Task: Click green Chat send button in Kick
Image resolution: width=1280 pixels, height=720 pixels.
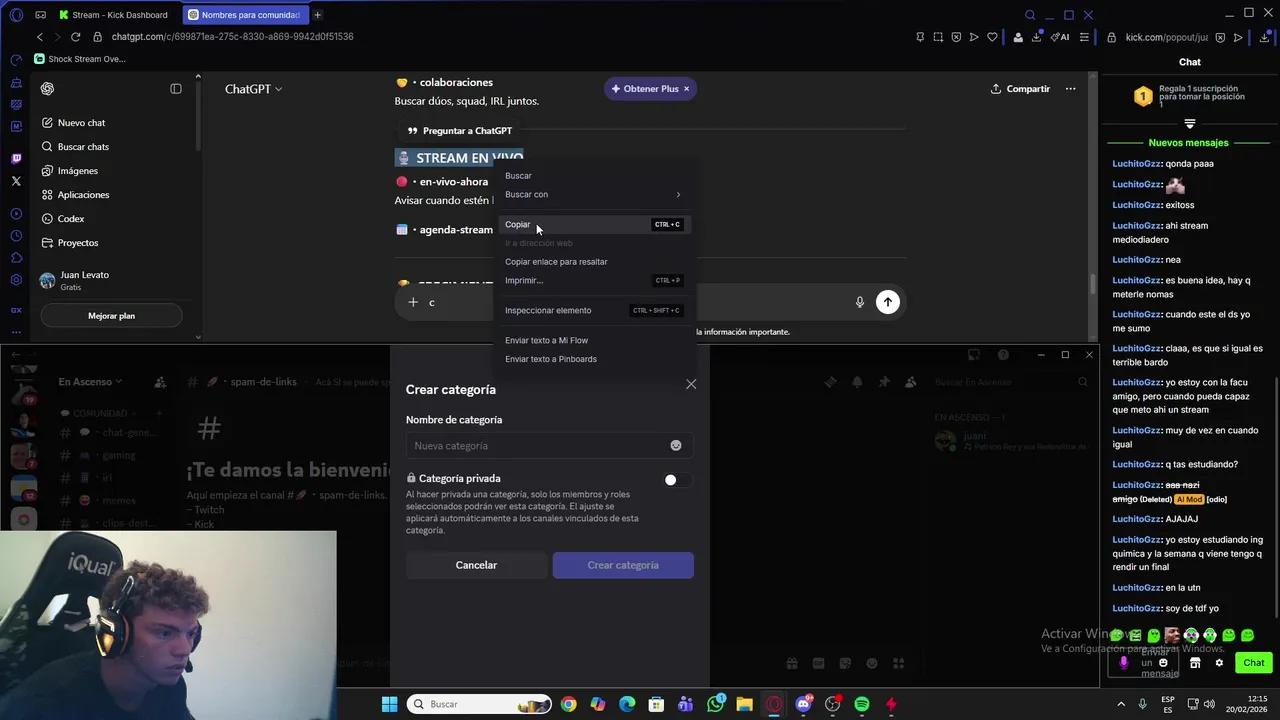Action: coord(1254,663)
